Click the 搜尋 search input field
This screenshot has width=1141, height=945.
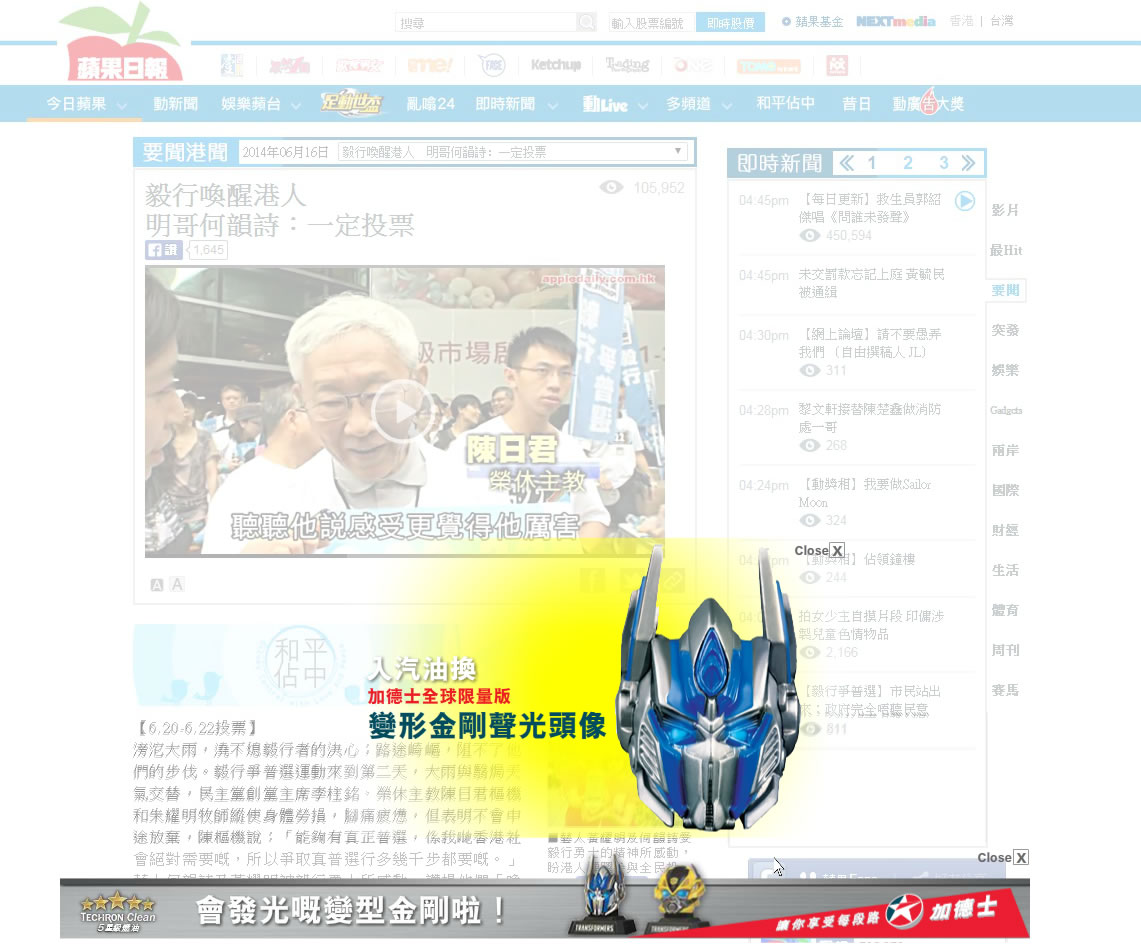(487, 23)
